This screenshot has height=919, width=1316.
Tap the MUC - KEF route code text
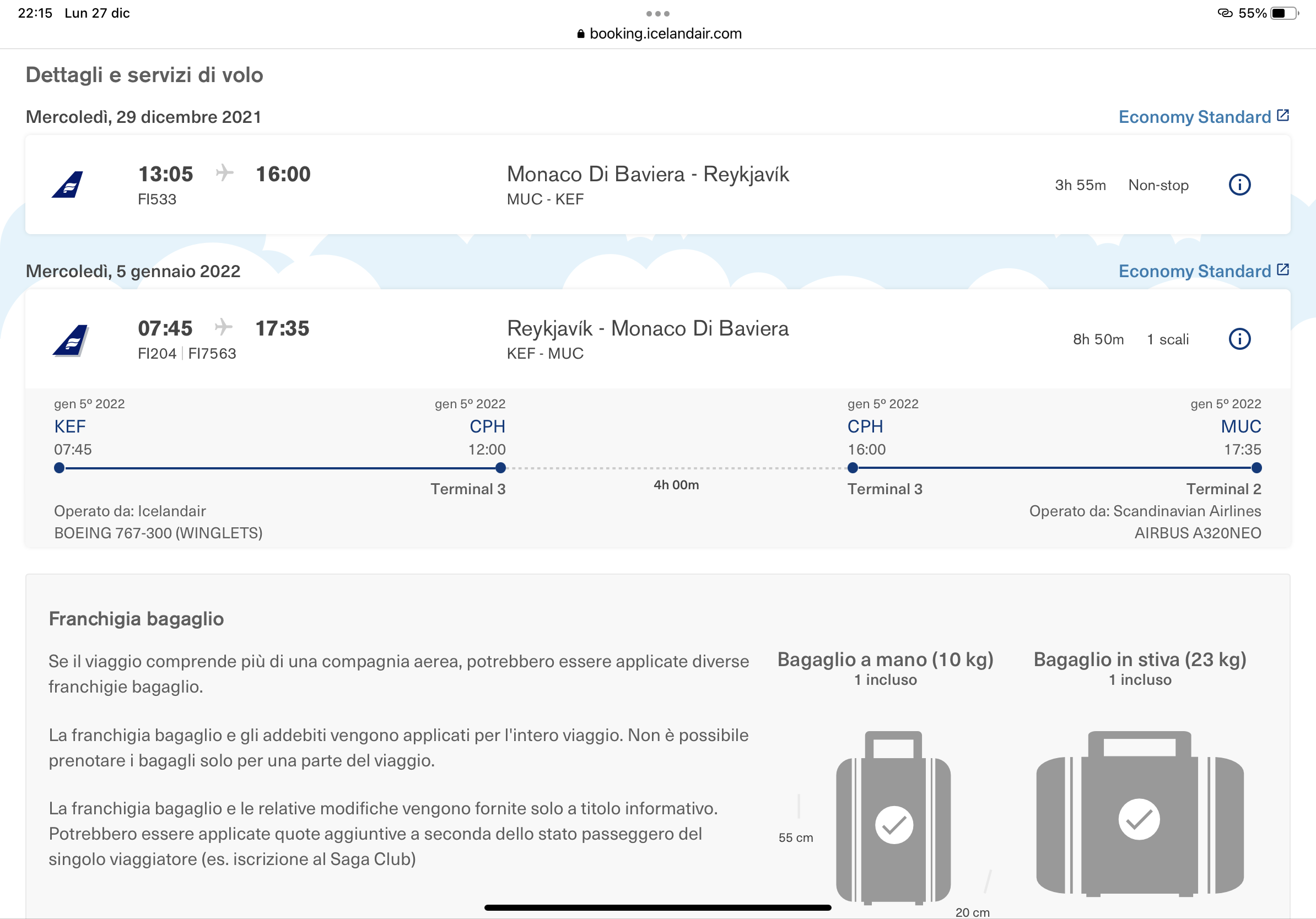pos(545,199)
